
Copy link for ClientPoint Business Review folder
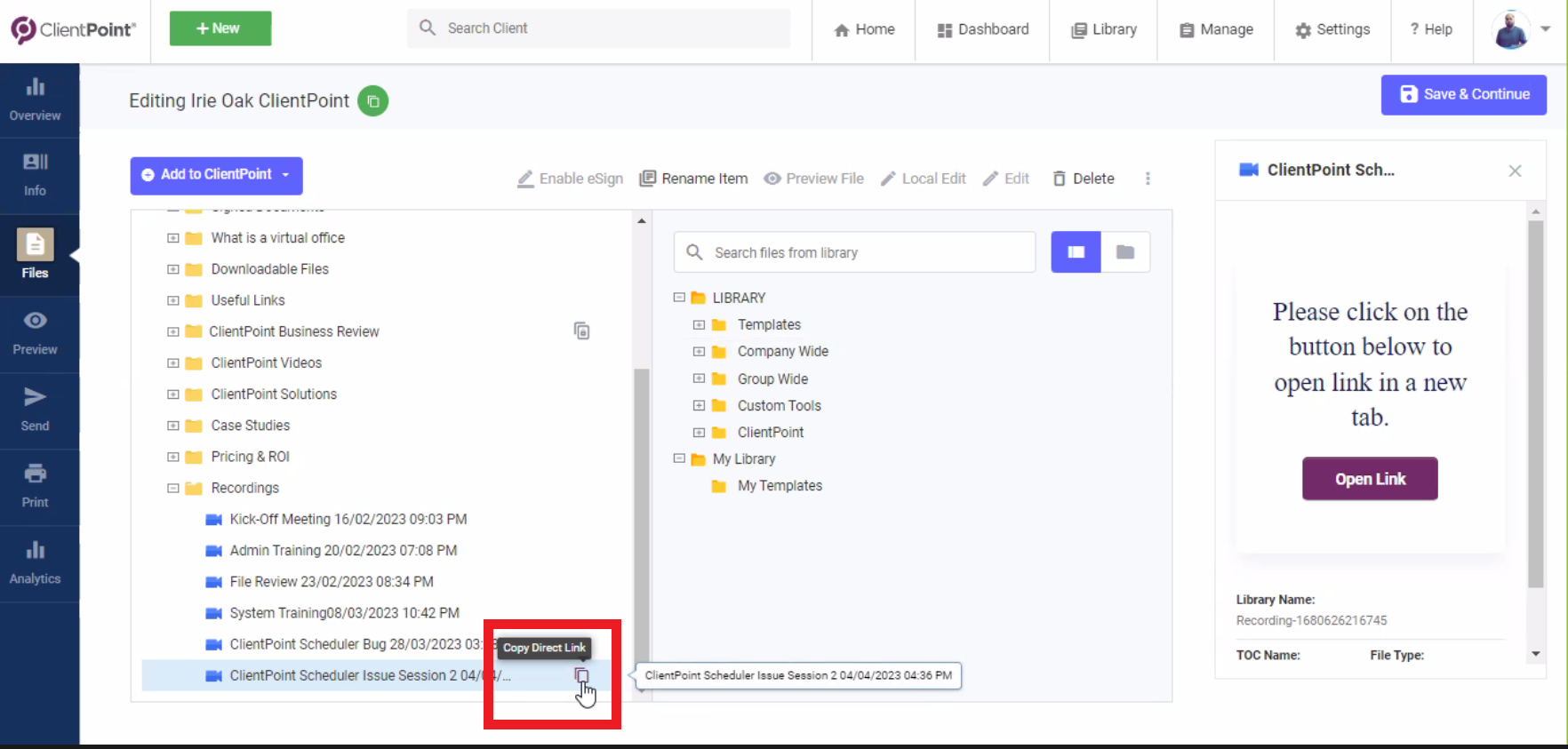(582, 331)
